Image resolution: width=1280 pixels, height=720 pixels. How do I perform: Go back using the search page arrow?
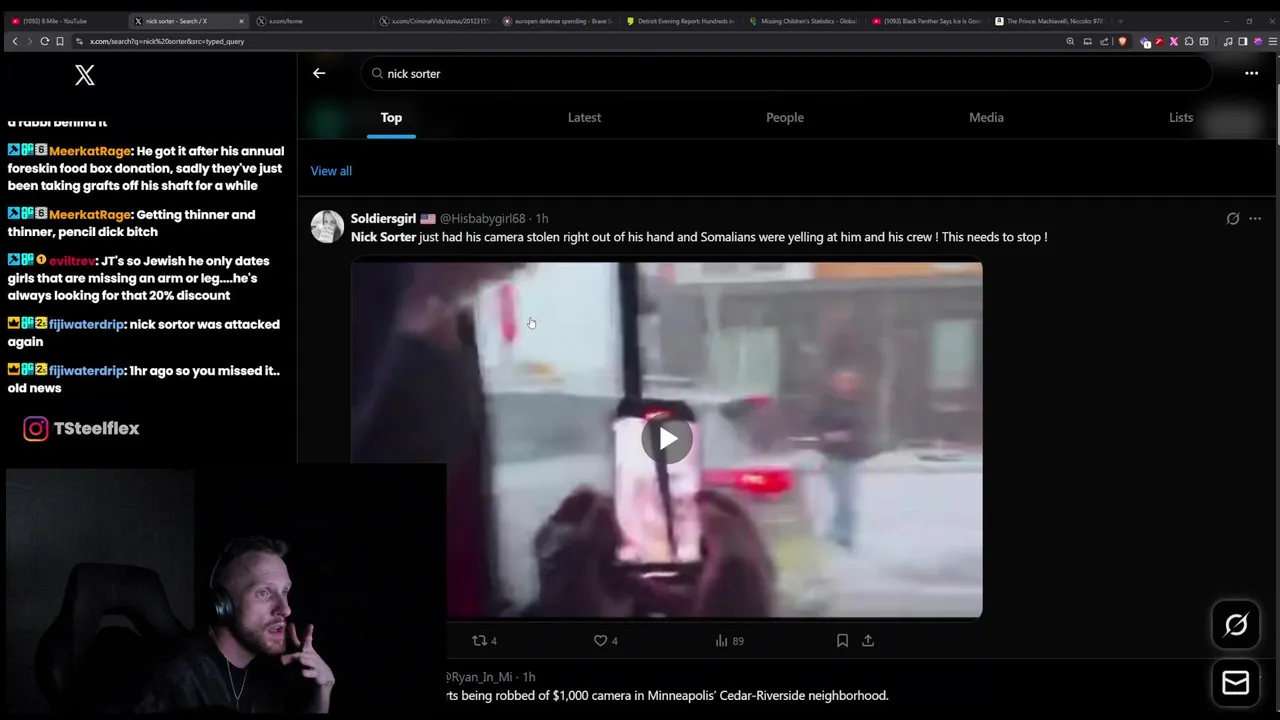319,73
